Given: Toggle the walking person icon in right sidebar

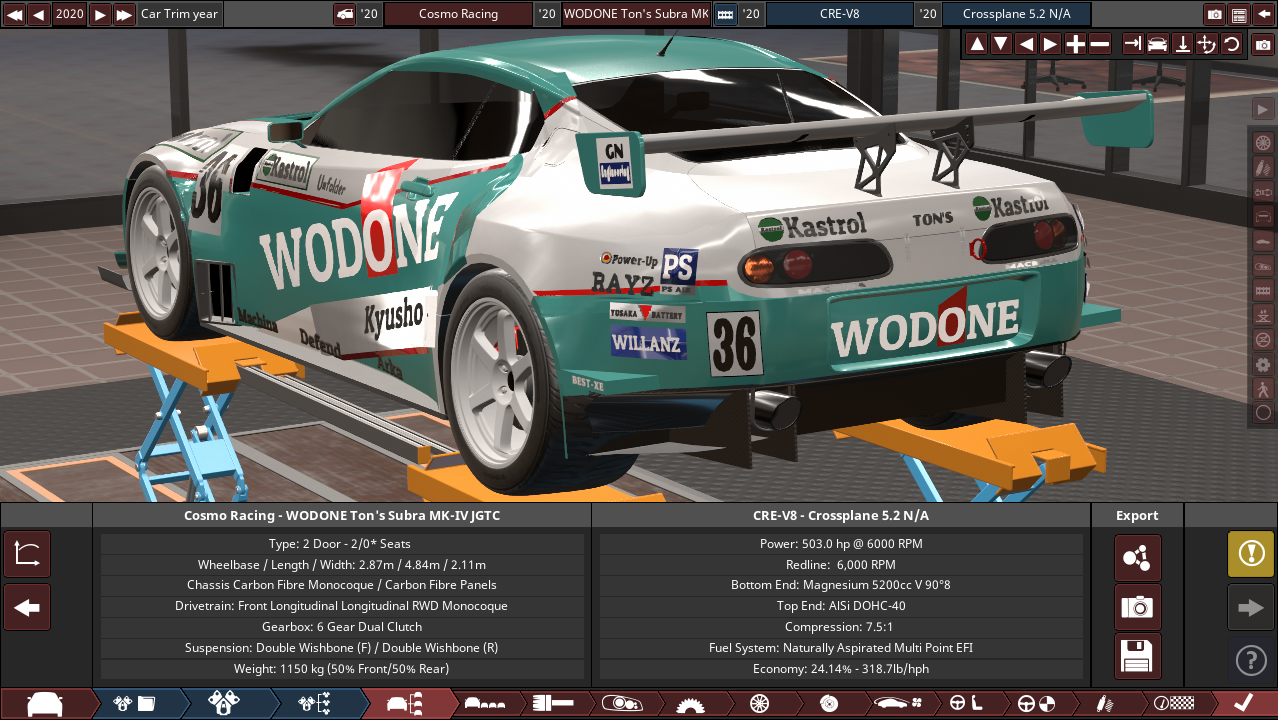Looking at the screenshot, I should point(1263,388).
